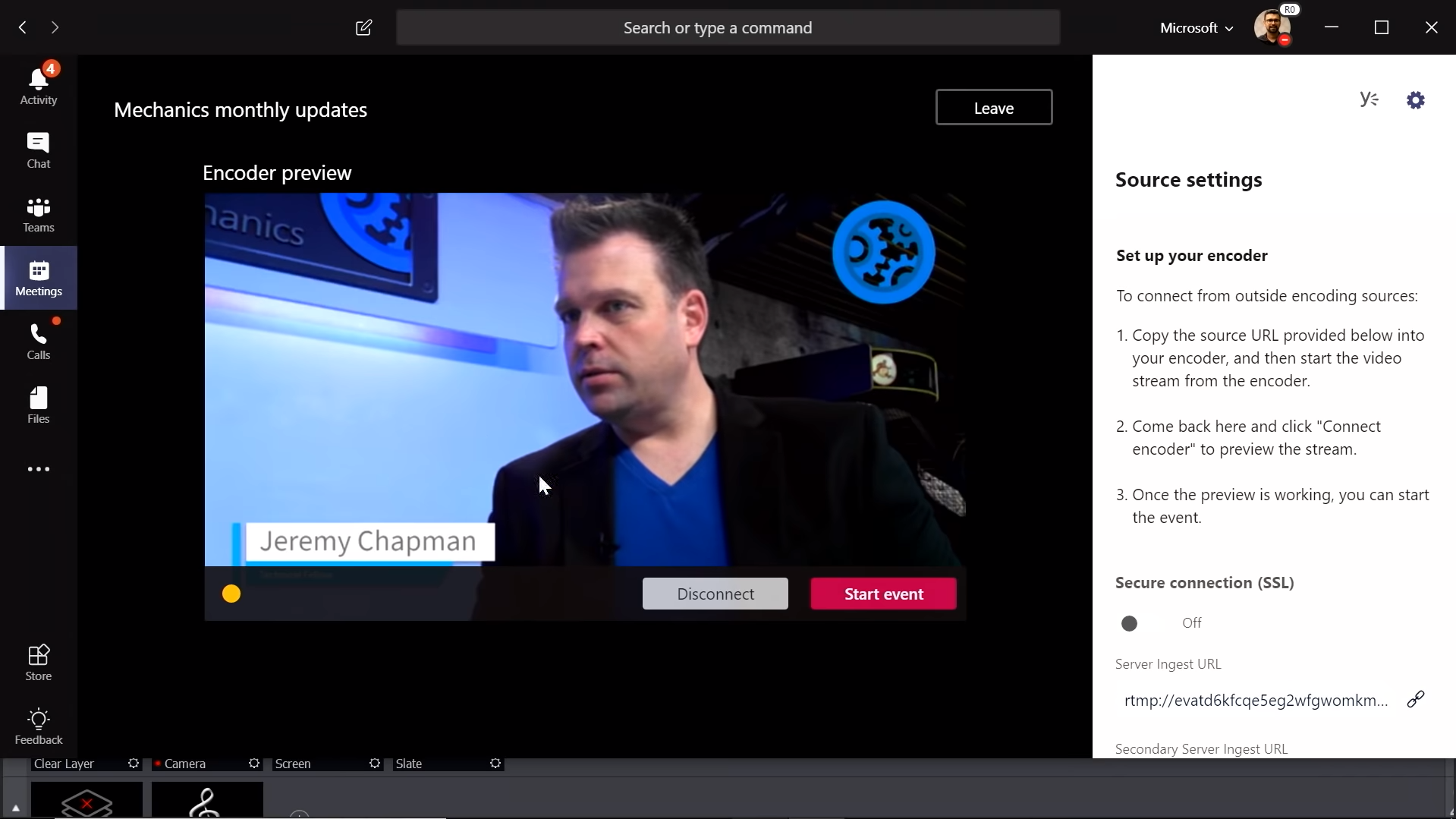Screen dimensions: 1456x819
Task: Click the new chat compose icon
Action: [x=363, y=28]
